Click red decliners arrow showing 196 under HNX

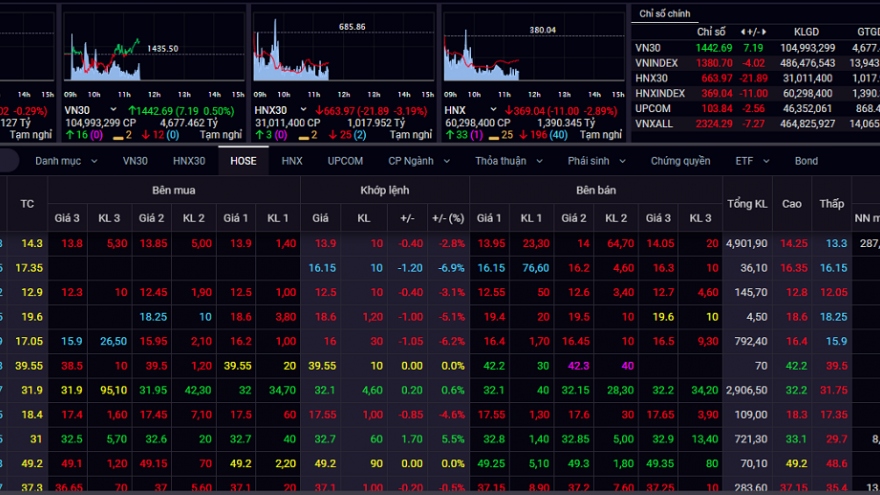(525, 134)
